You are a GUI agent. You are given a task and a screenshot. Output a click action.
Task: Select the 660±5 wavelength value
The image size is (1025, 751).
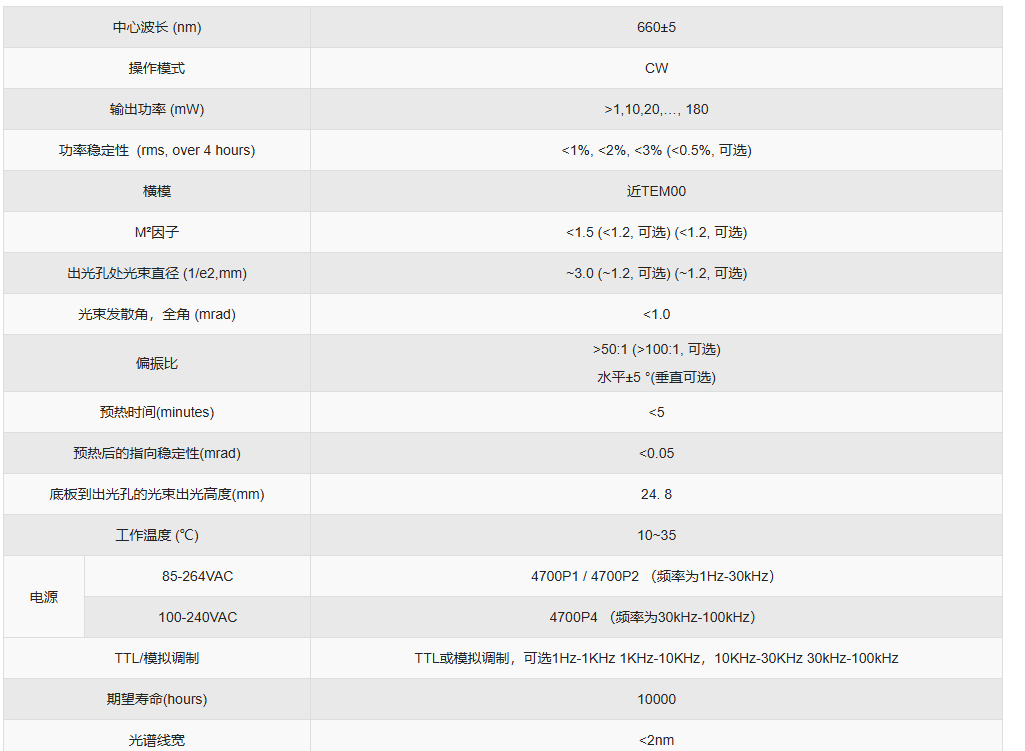[656, 27]
